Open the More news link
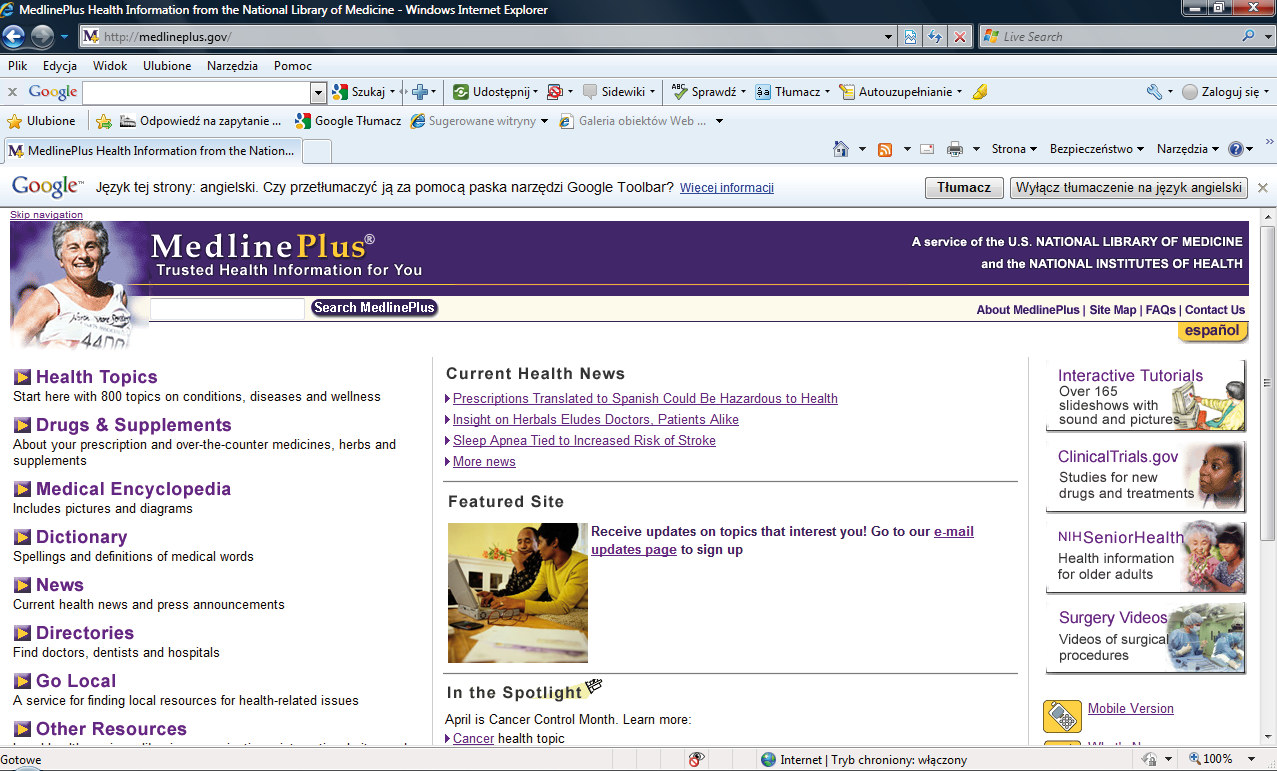The height and width of the screenshot is (771, 1277). (484, 461)
